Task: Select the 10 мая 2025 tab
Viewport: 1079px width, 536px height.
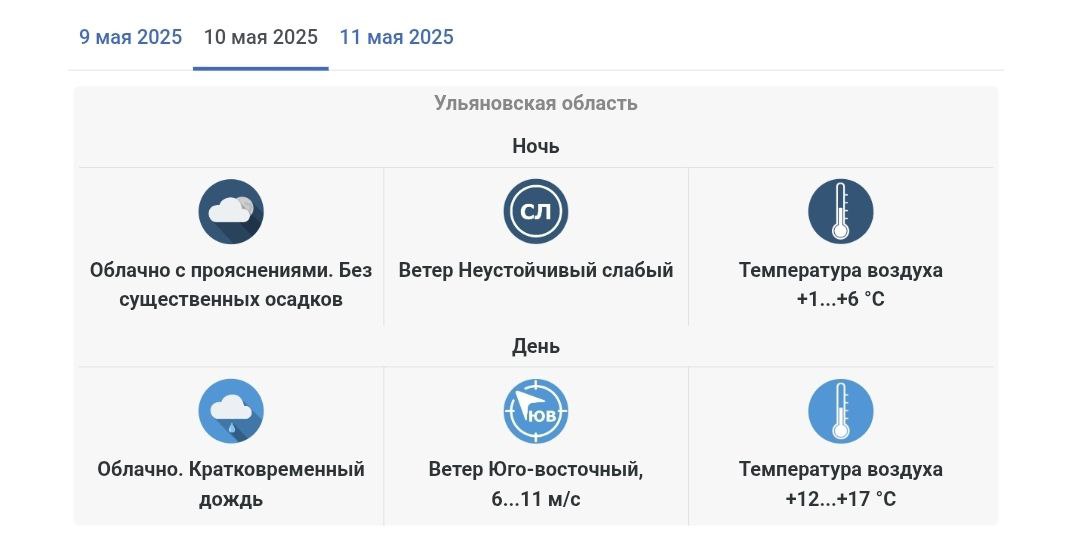Action: click(261, 36)
